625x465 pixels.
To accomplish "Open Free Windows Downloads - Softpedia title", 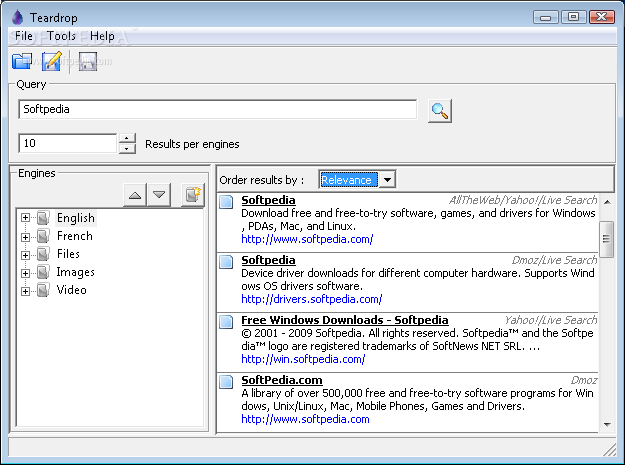I will (x=345, y=320).
